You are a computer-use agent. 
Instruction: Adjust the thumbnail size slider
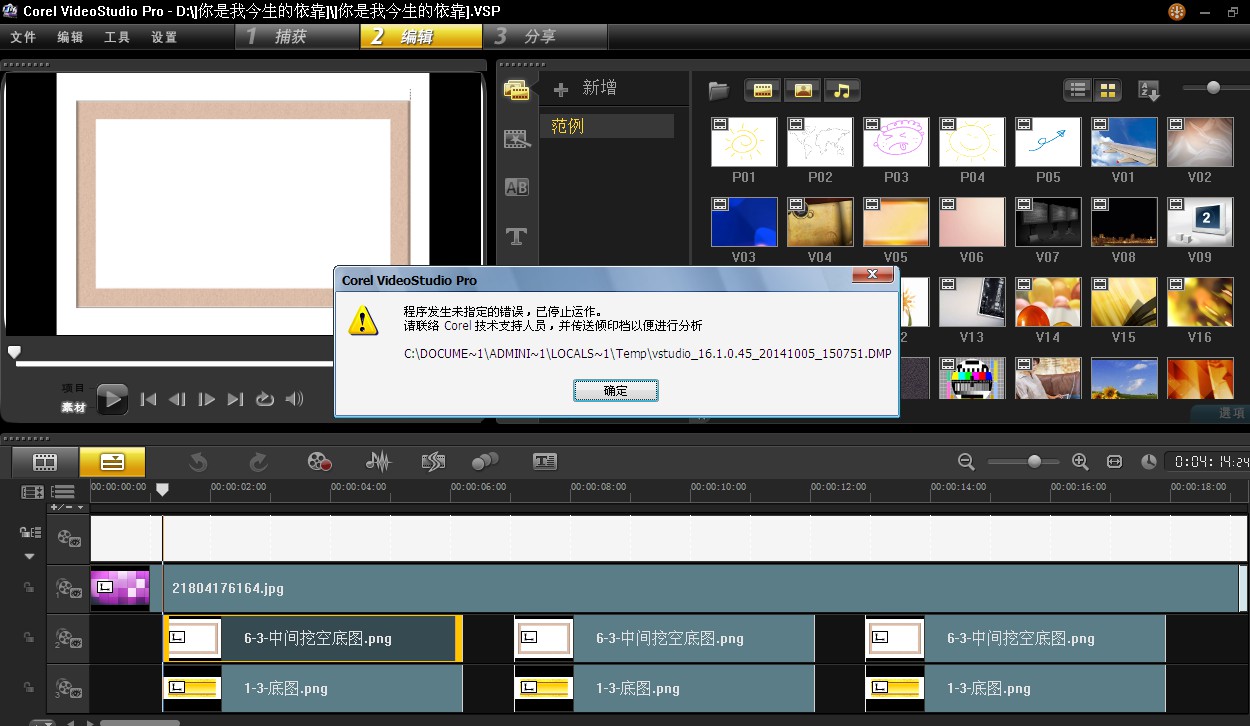click(1213, 88)
